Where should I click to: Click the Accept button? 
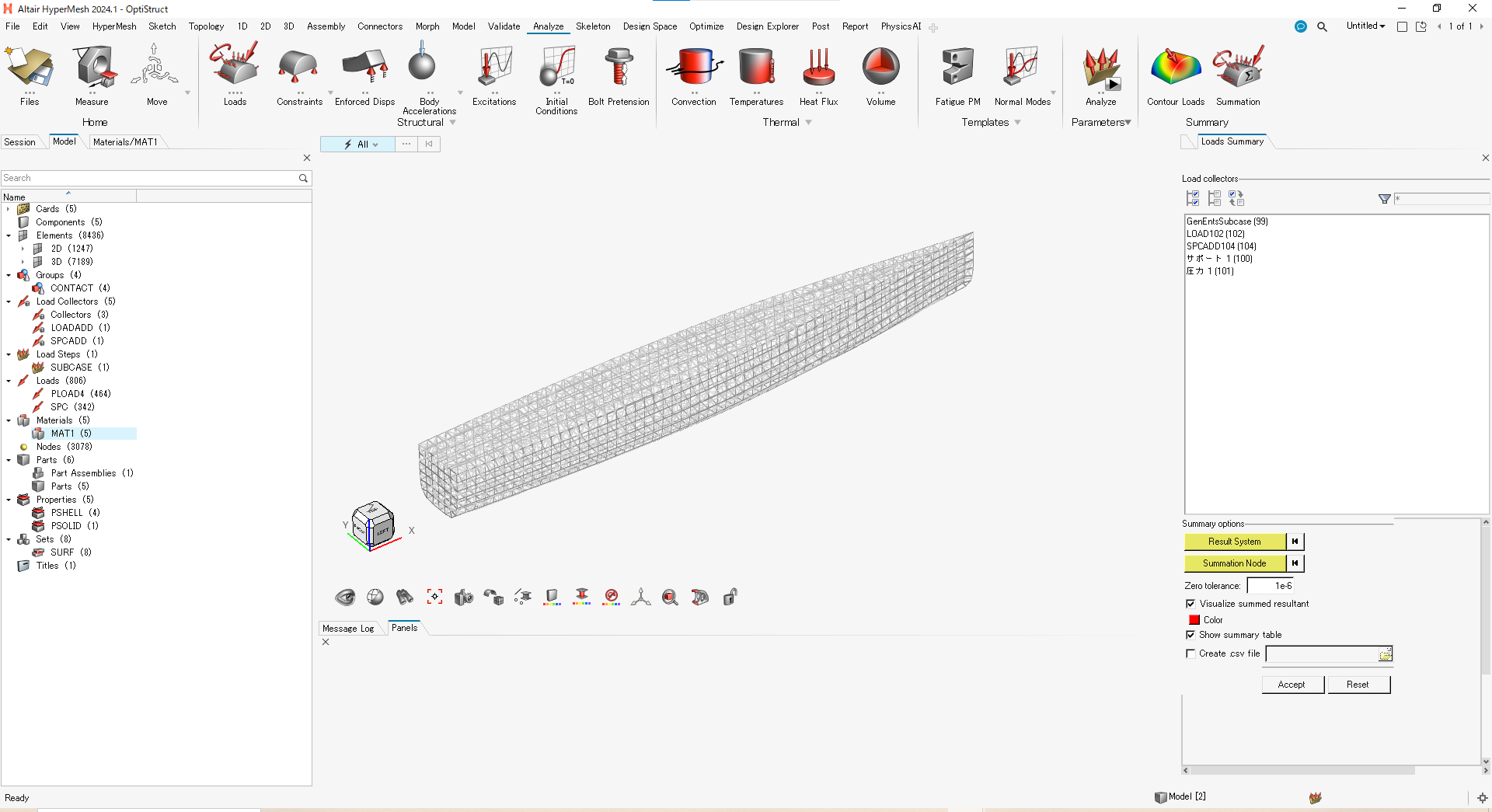pyautogui.click(x=1292, y=685)
